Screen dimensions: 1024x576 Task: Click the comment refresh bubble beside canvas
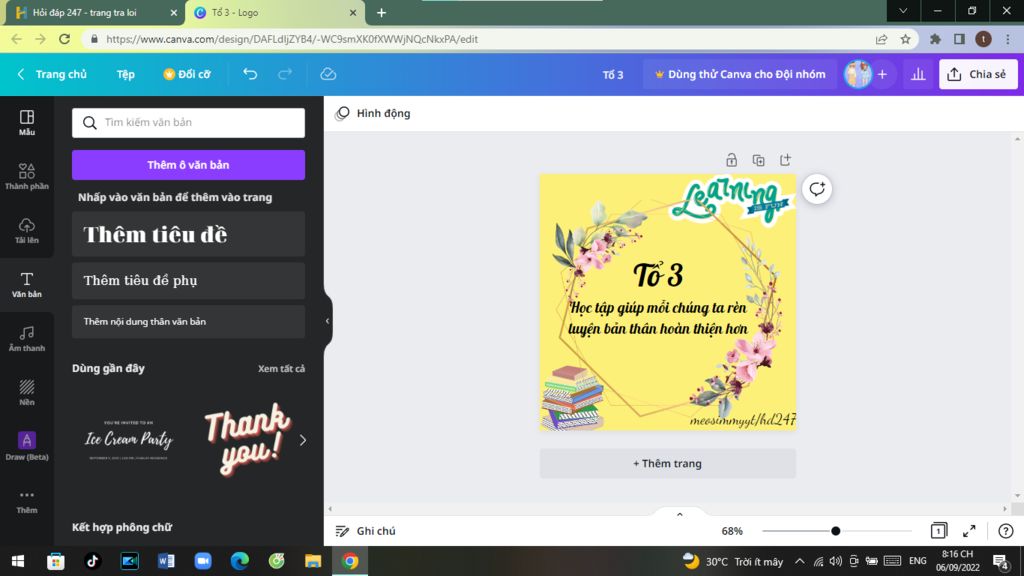[x=817, y=189]
